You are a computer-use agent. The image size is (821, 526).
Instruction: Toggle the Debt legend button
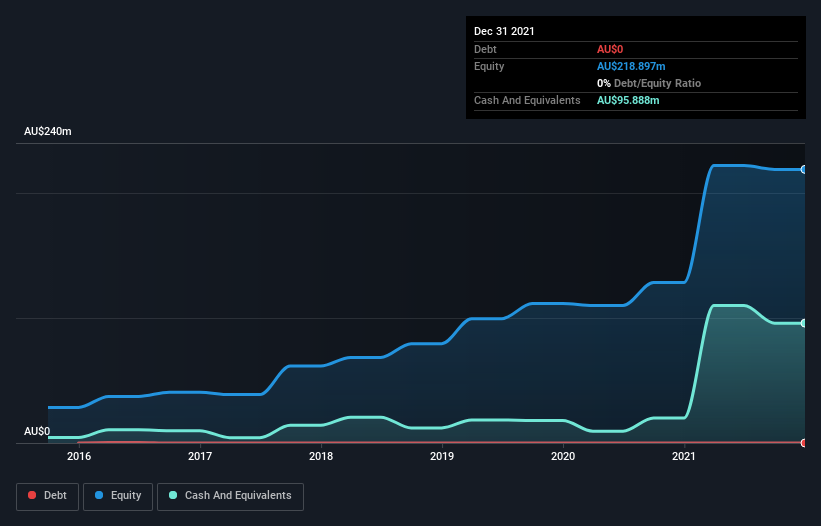point(47,496)
